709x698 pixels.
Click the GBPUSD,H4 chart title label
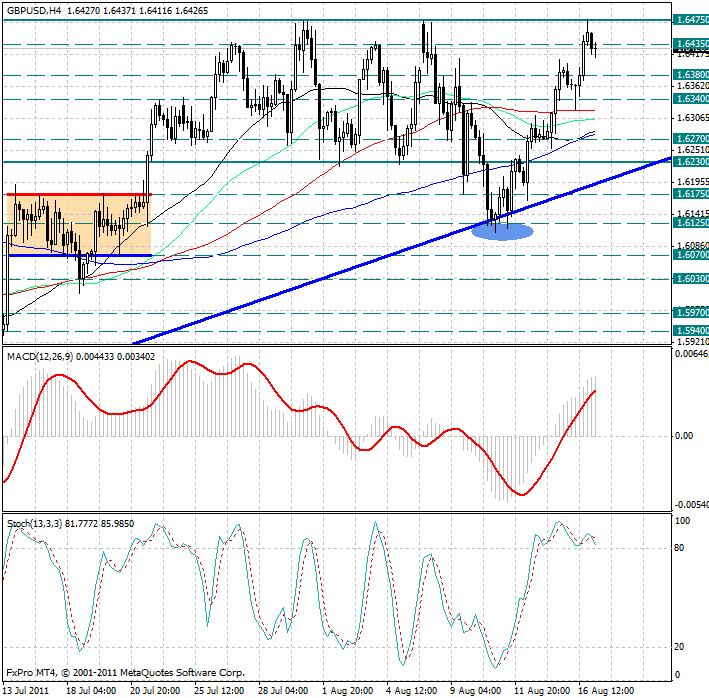32,9
